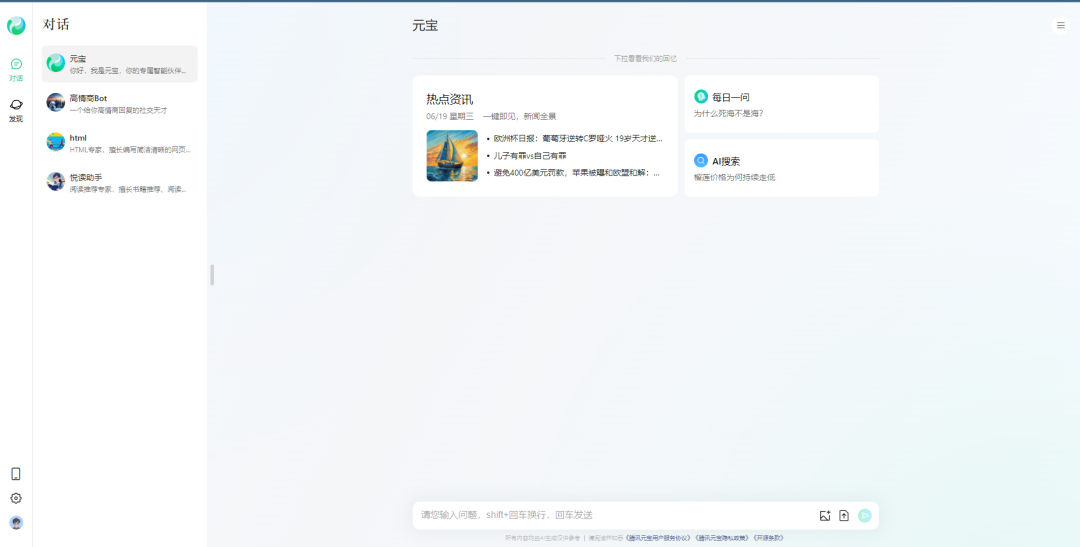Open the 避免400亿美元罚款 headline
The width and height of the screenshot is (1080, 547).
(x=577, y=173)
